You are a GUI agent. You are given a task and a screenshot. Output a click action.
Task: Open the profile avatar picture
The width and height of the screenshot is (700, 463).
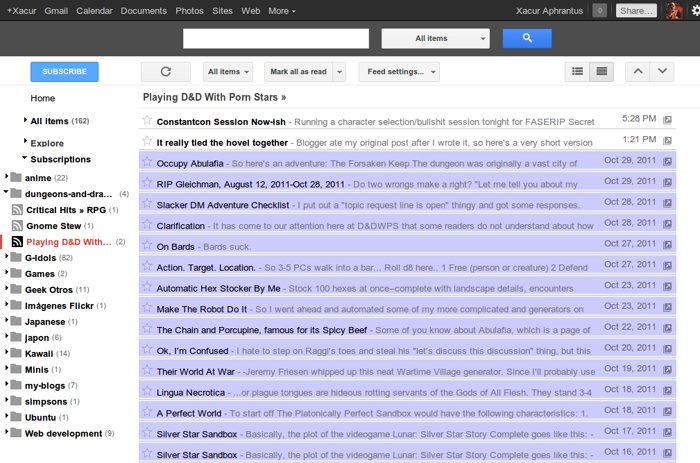tap(674, 11)
